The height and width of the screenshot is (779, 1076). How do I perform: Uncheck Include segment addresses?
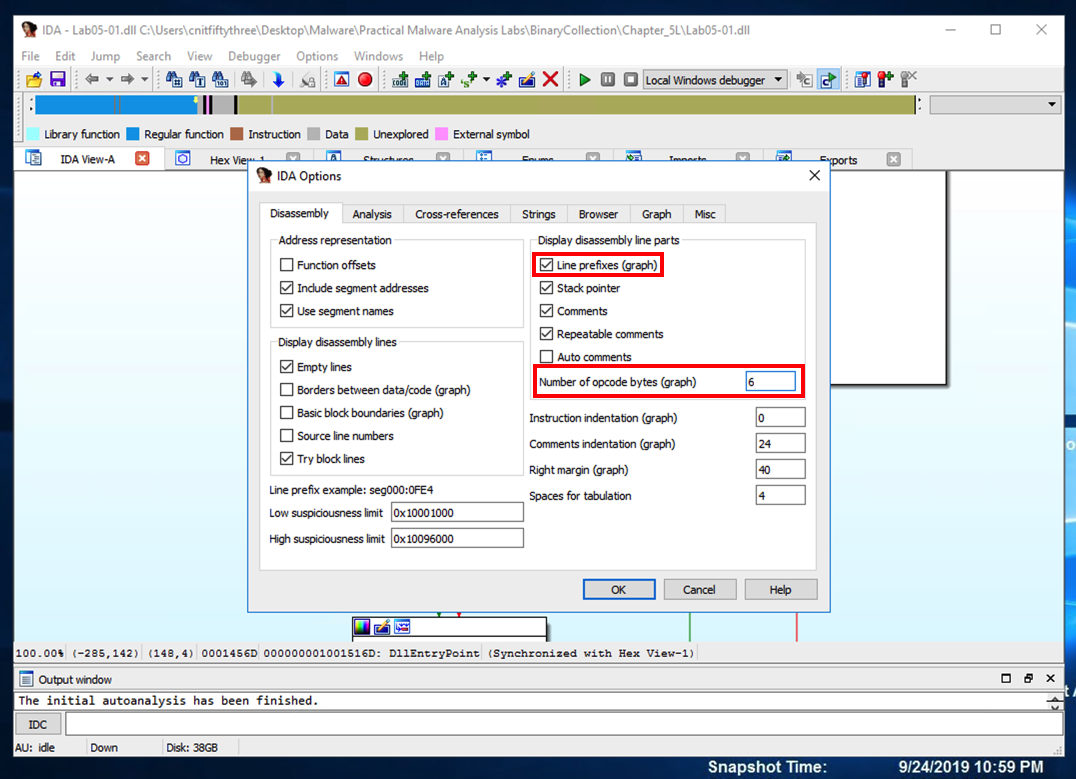(x=287, y=288)
